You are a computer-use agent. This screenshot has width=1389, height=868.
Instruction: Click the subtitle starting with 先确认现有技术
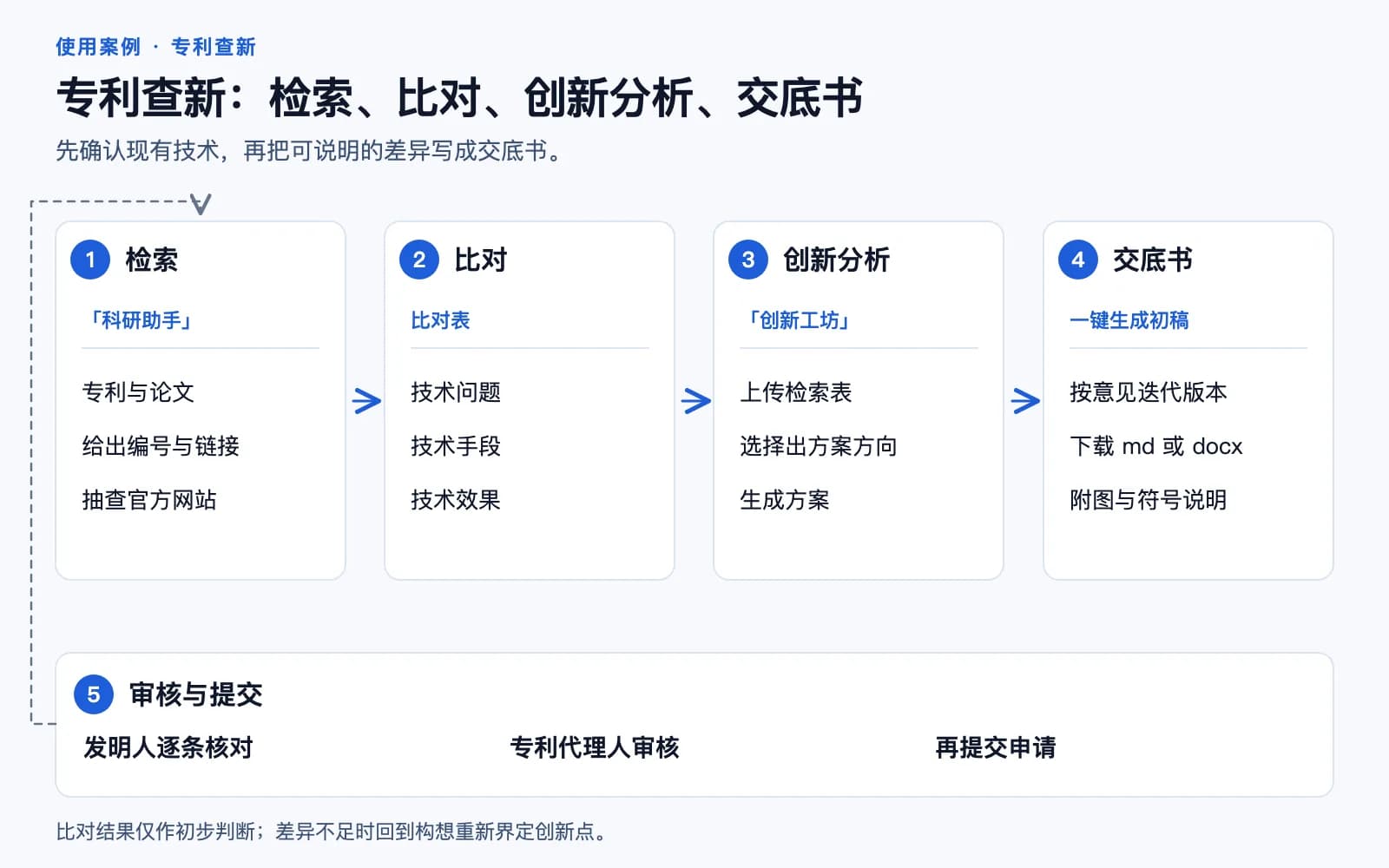(311, 151)
